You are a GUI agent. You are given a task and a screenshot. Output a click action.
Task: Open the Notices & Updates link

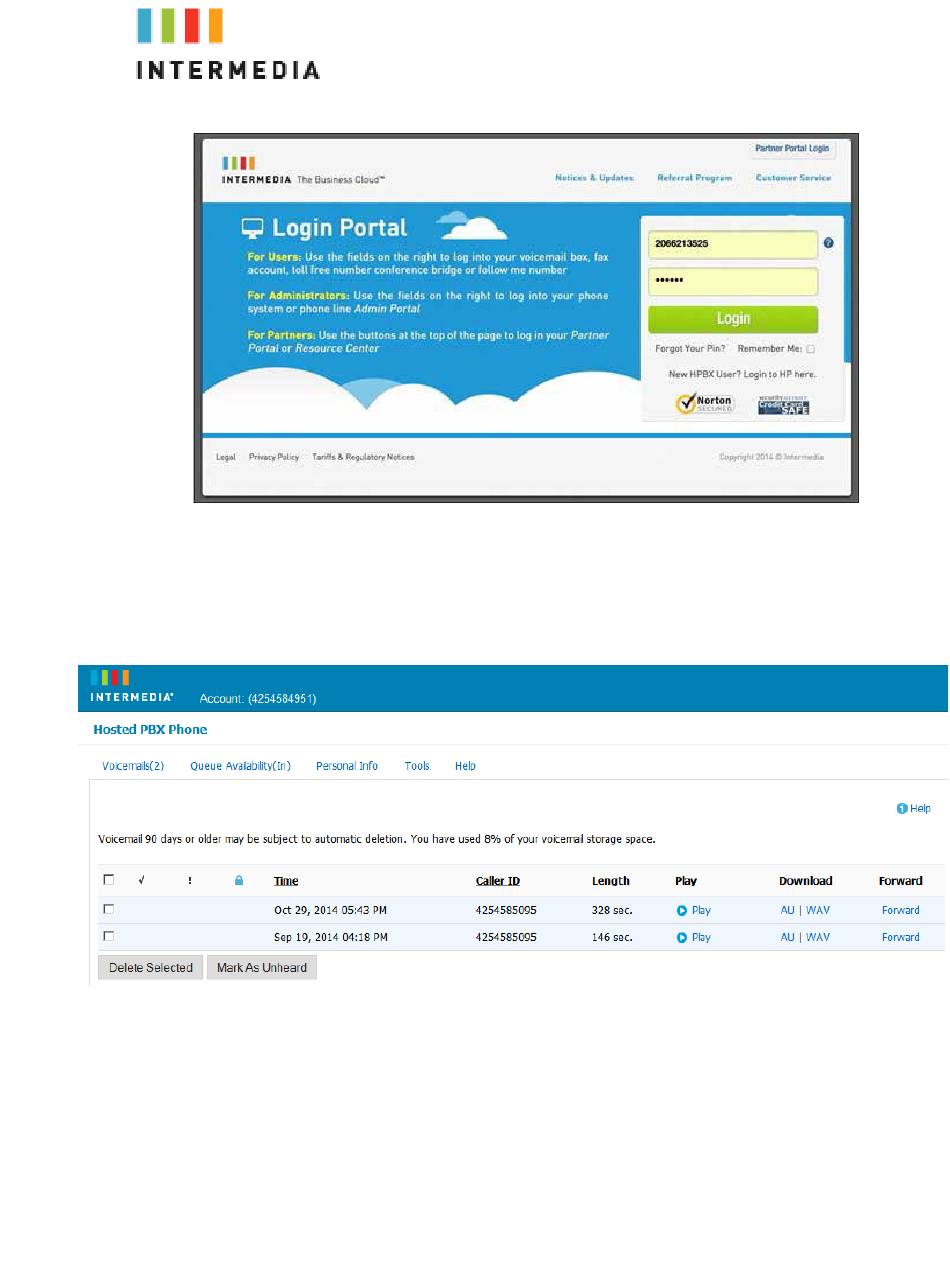(595, 178)
